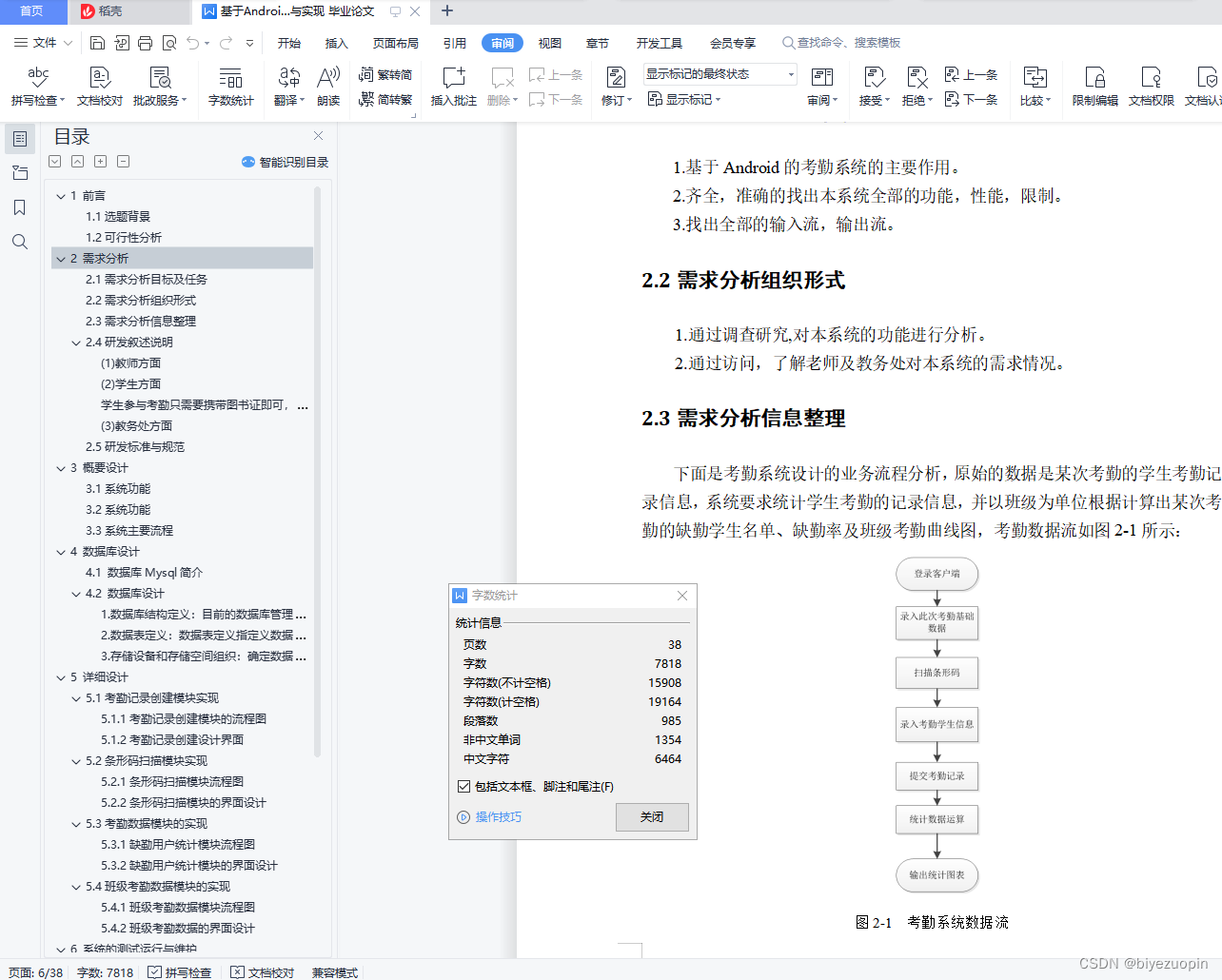Start read aloud (朗读)
The width and height of the screenshot is (1222, 980).
coord(328,86)
